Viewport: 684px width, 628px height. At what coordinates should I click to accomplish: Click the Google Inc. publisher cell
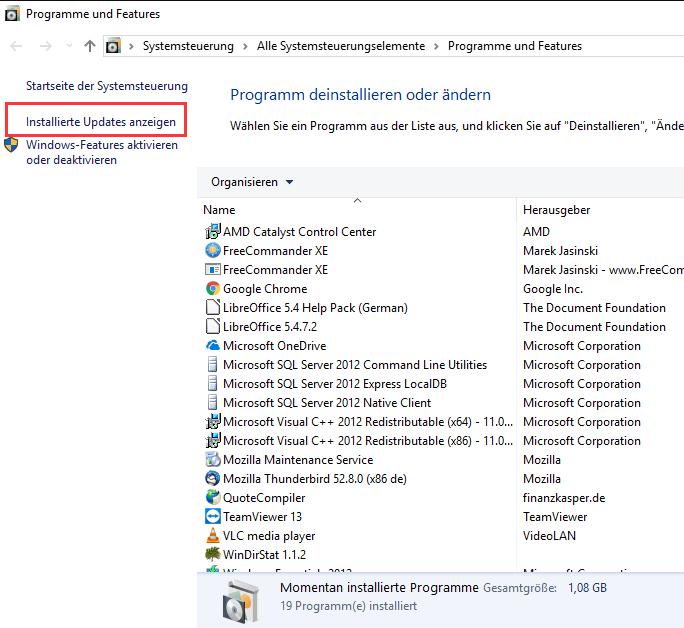[553, 289]
